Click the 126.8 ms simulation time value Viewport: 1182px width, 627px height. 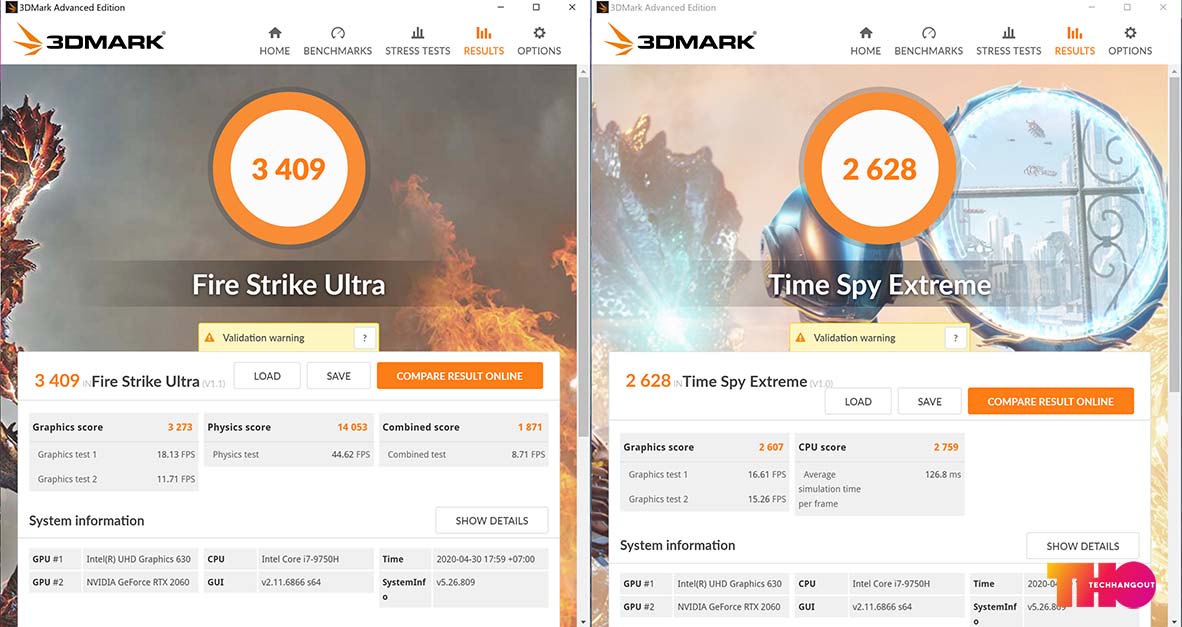(943, 475)
